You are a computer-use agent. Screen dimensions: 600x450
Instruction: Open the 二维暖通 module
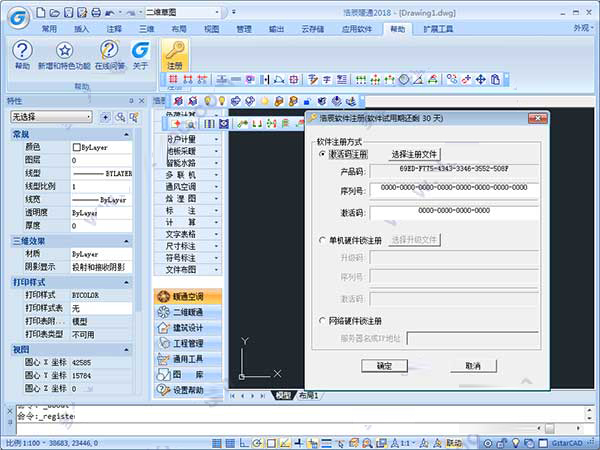pos(188,312)
